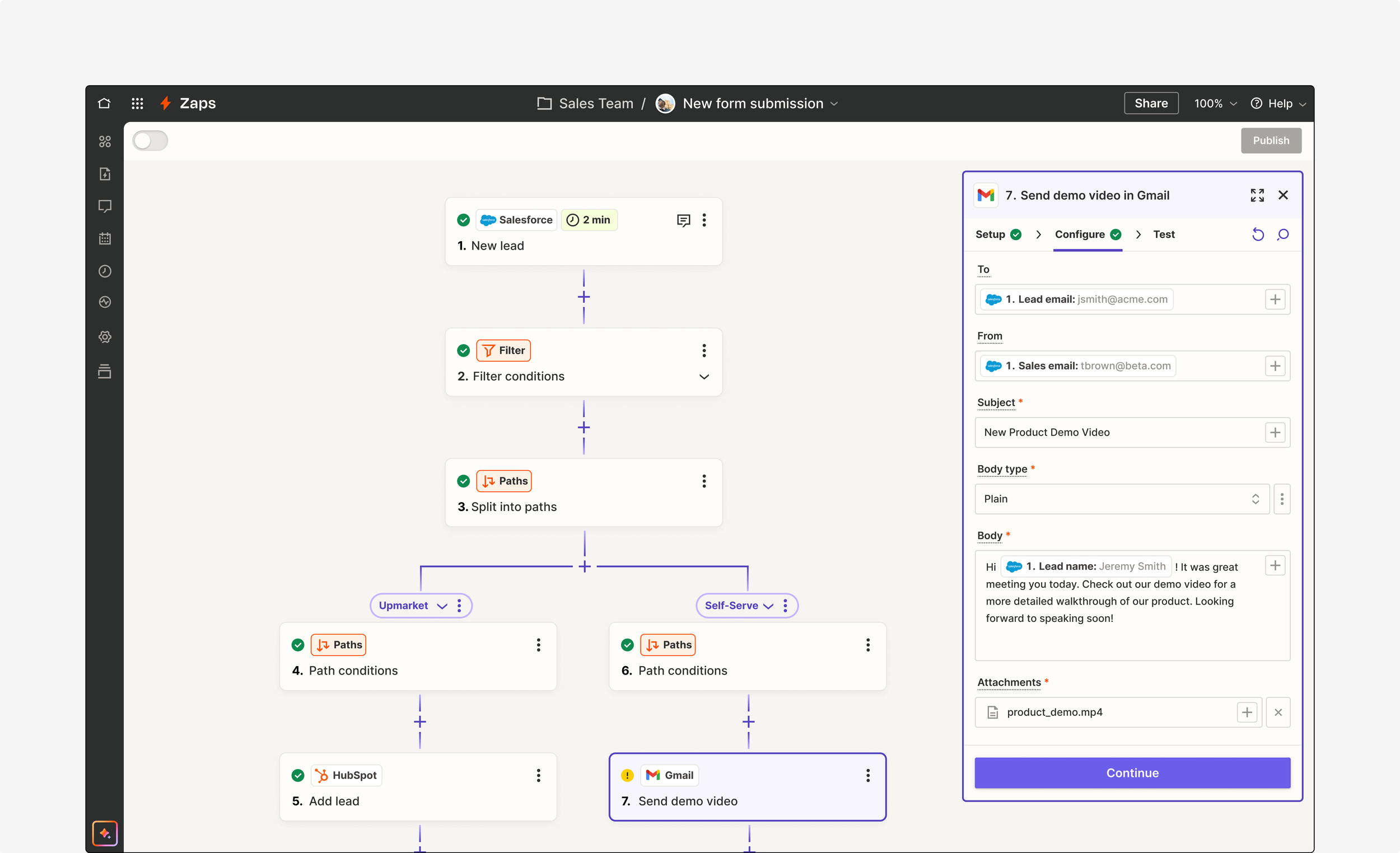Click the comment icon on Salesforce step
Screen dimensions: 1400x853
click(x=684, y=221)
